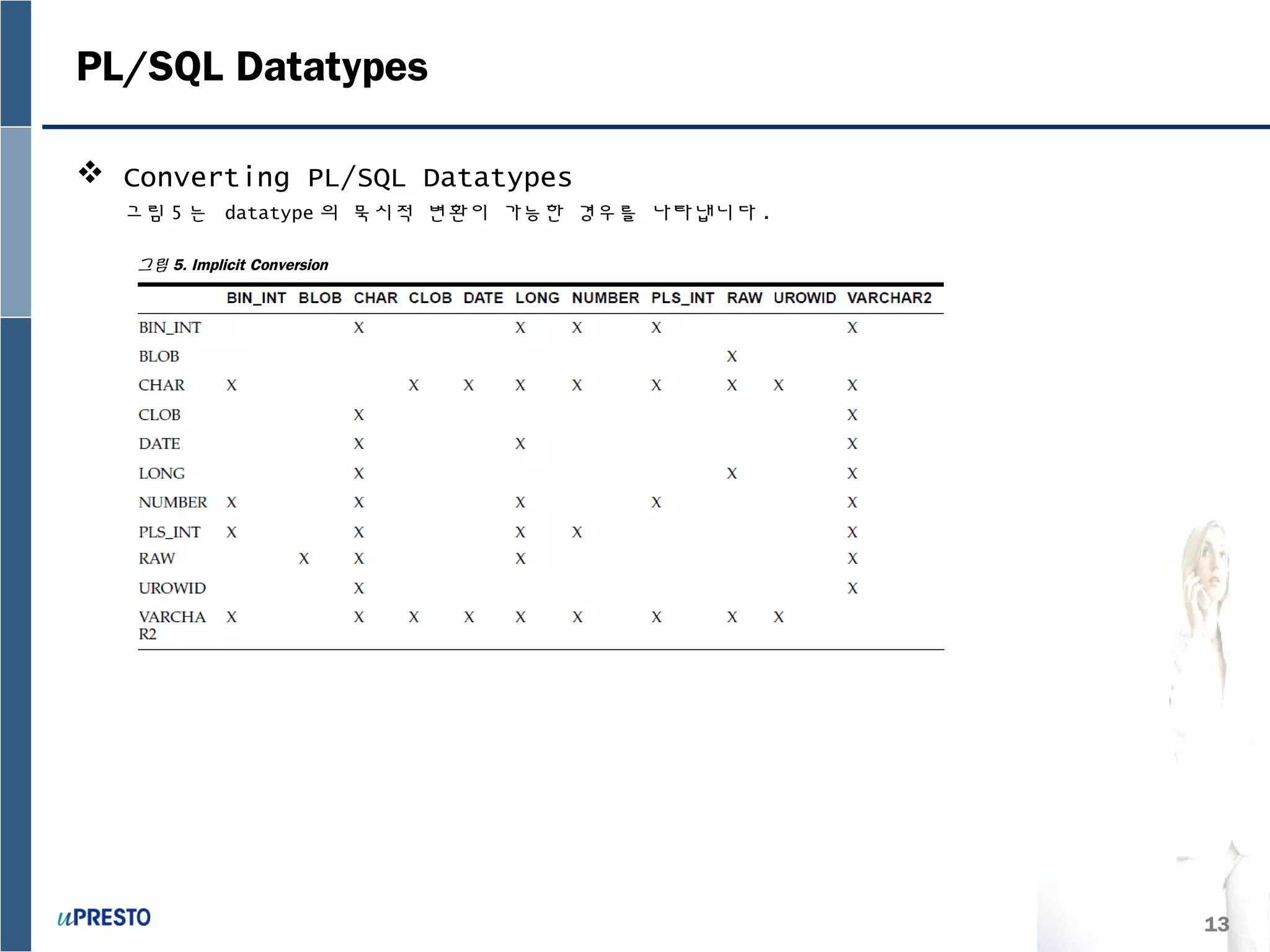Click the BLOB column header

(x=320, y=298)
